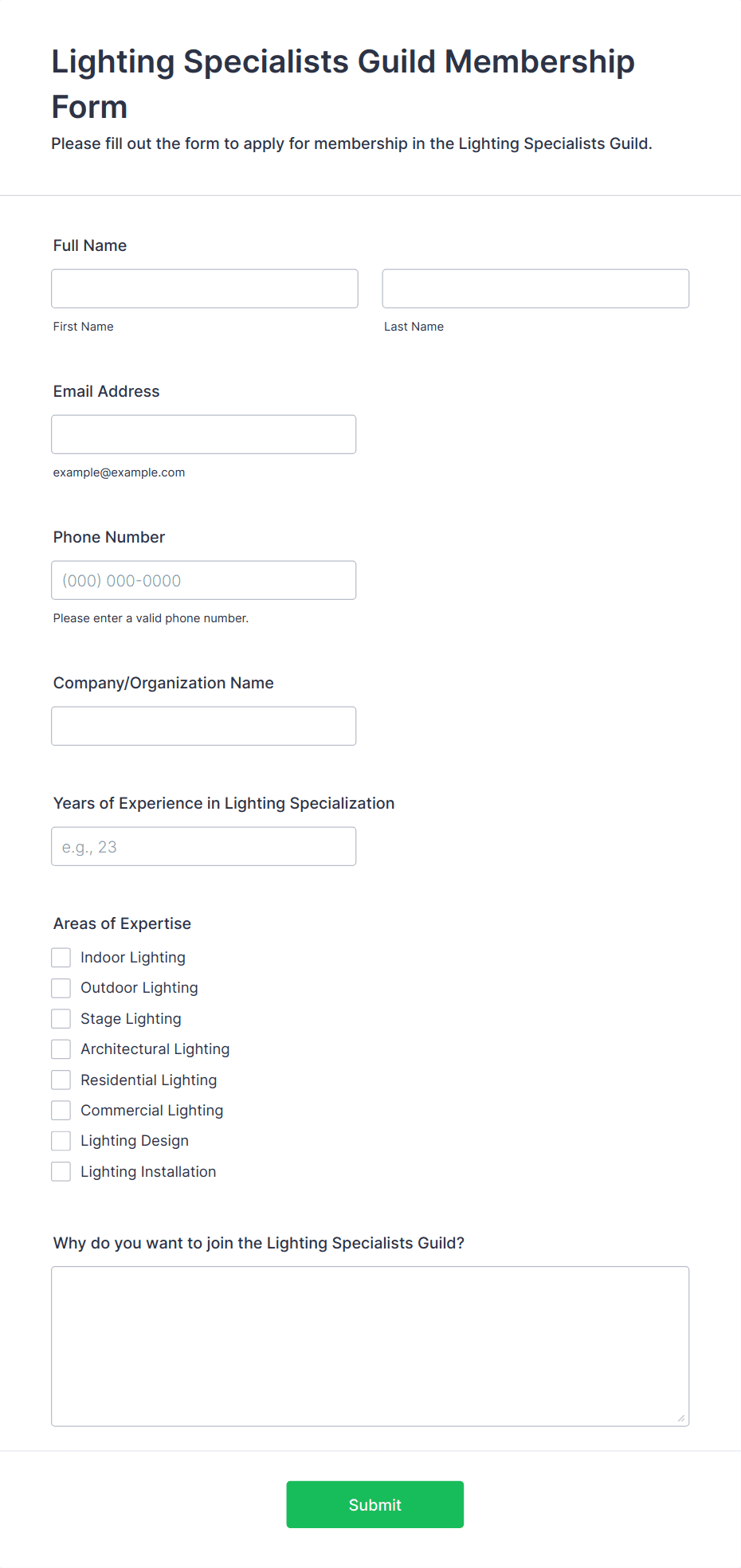The image size is (741, 1568).
Task: Select the Phone Number input box
Action: (x=204, y=580)
